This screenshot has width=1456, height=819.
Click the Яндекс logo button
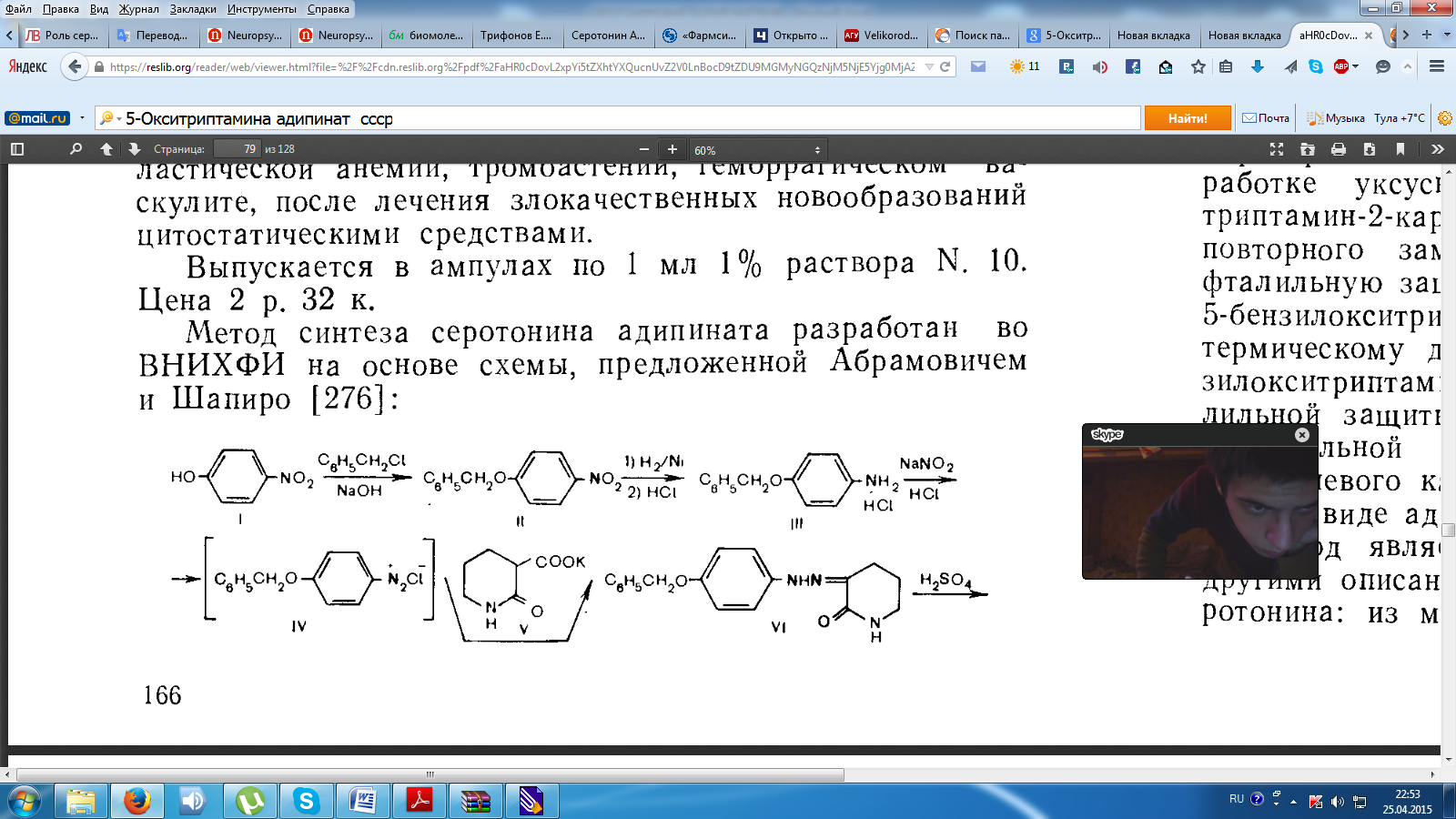(28, 66)
